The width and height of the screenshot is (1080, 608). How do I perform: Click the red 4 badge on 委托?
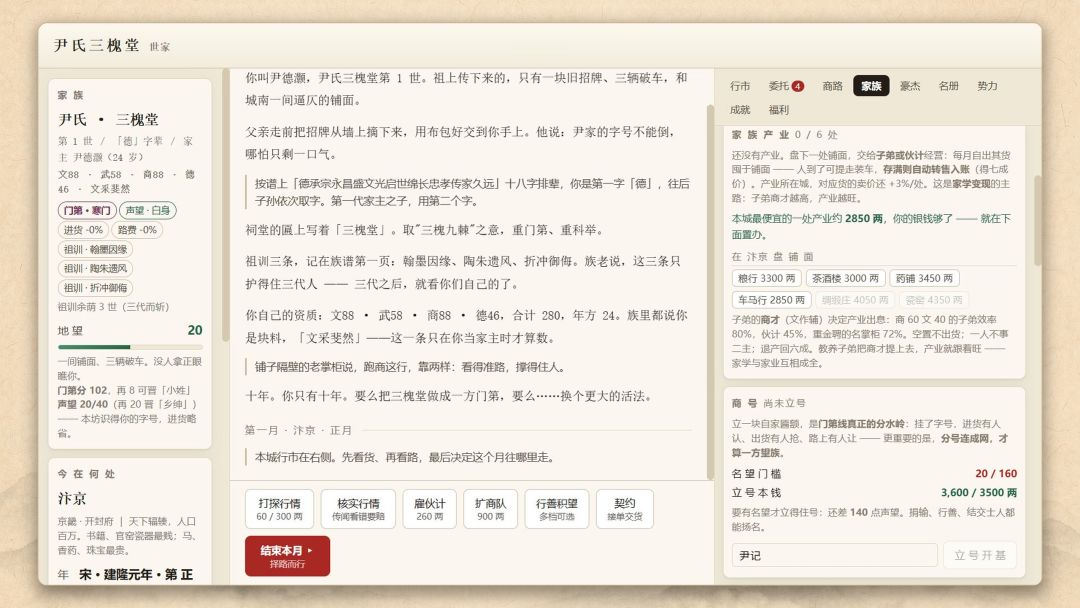[798, 86]
